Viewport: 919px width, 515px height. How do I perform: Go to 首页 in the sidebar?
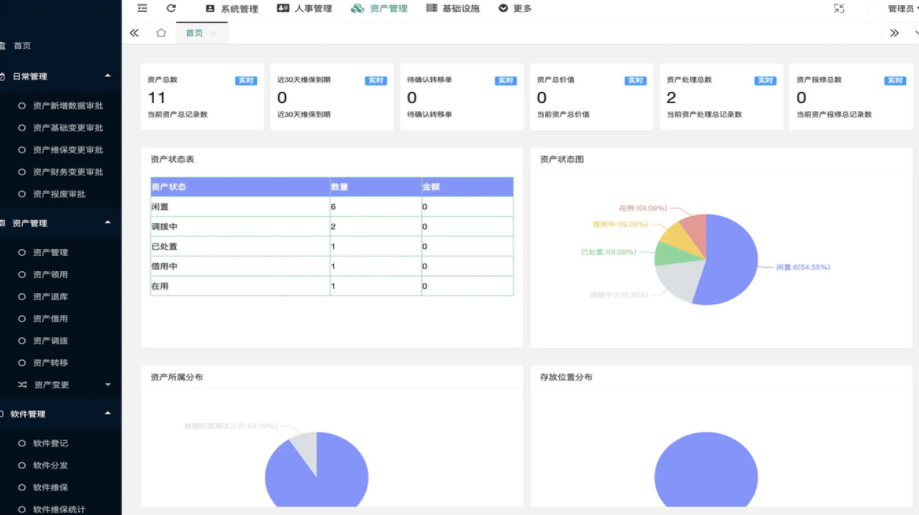point(22,46)
